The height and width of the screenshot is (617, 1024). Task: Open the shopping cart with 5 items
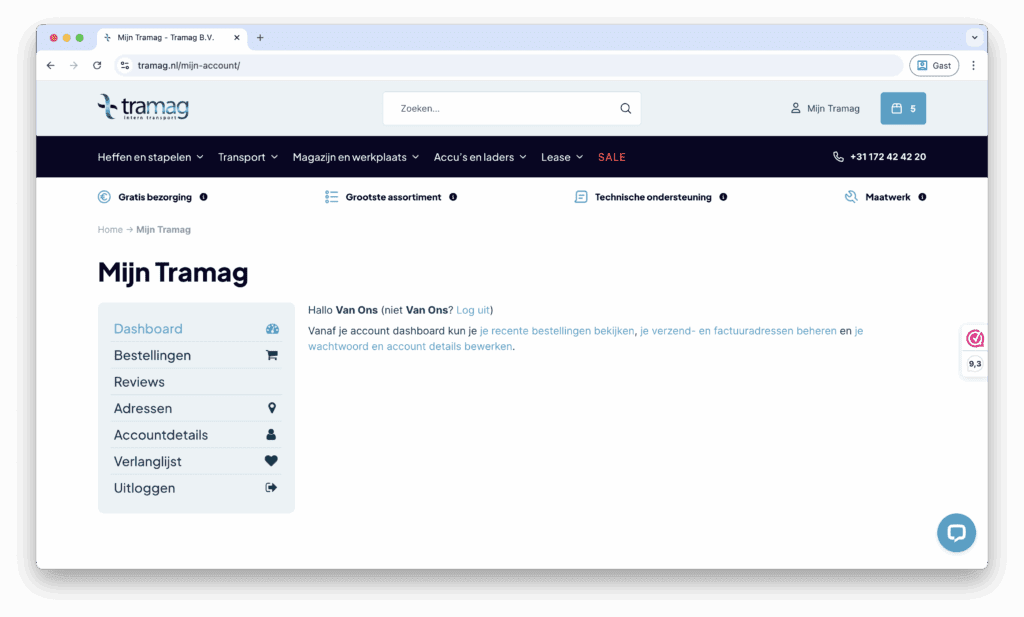[902, 108]
